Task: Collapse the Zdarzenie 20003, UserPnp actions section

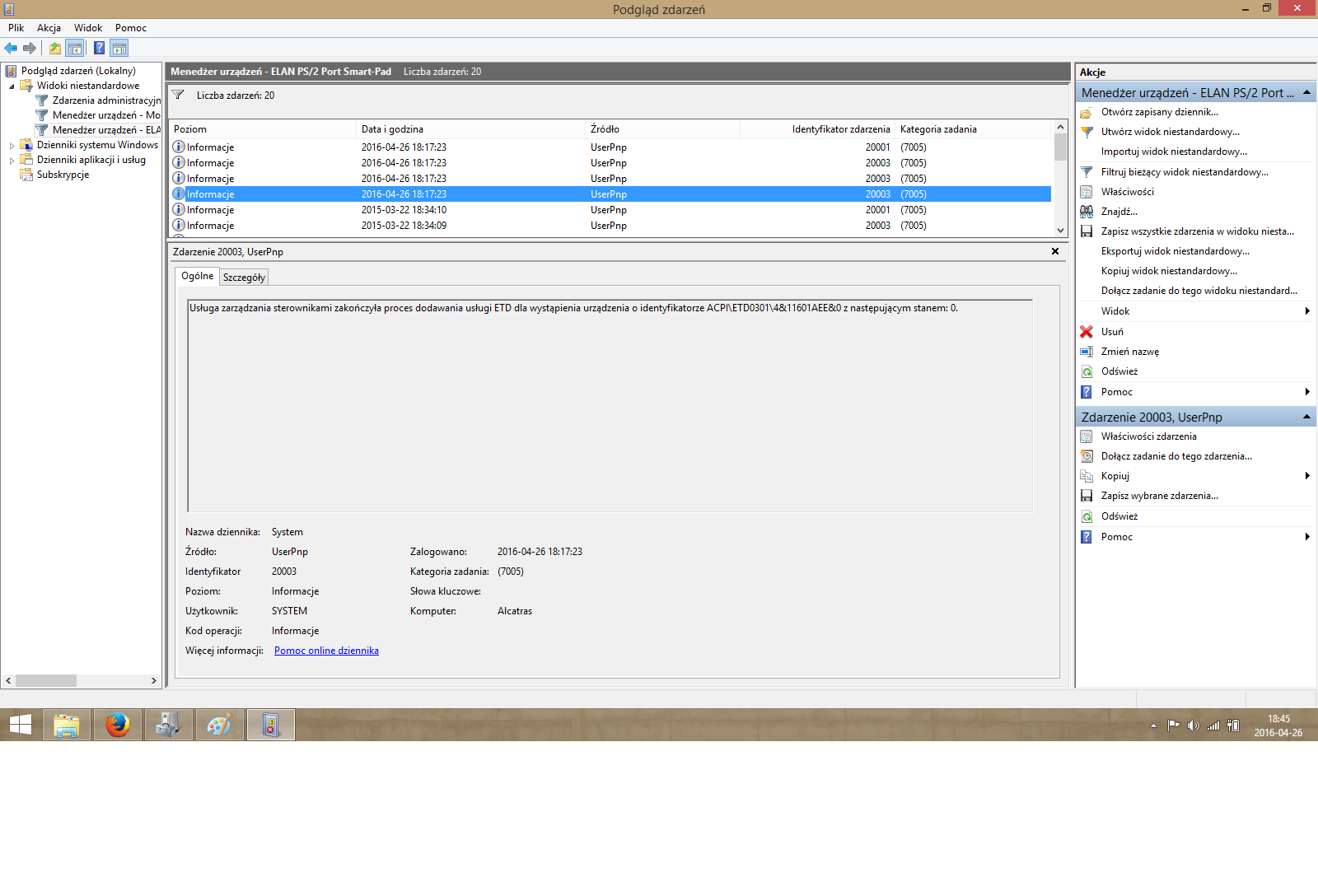Action: (1306, 417)
